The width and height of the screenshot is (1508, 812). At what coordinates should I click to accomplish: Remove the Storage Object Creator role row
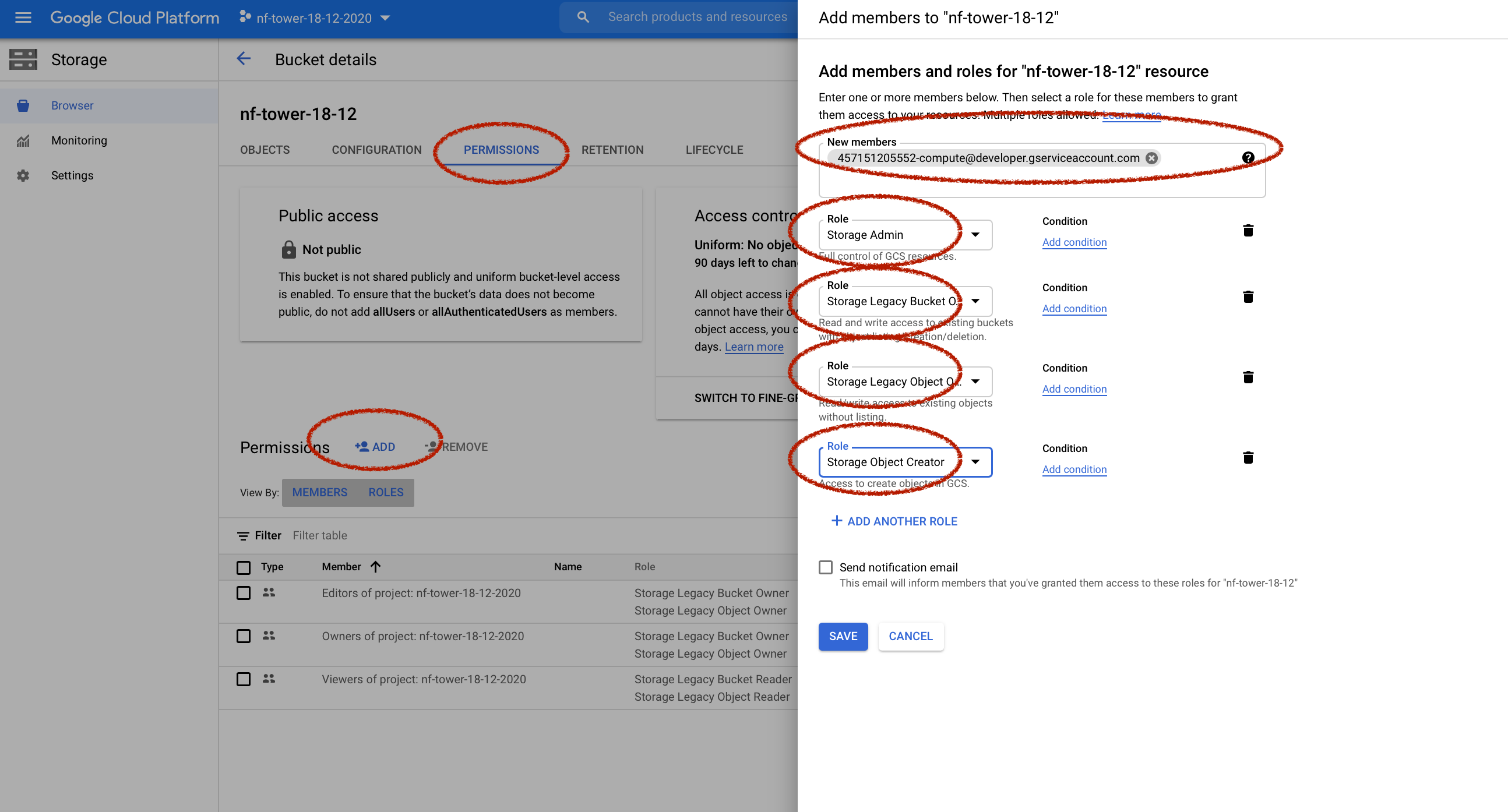tap(1248, 457)
